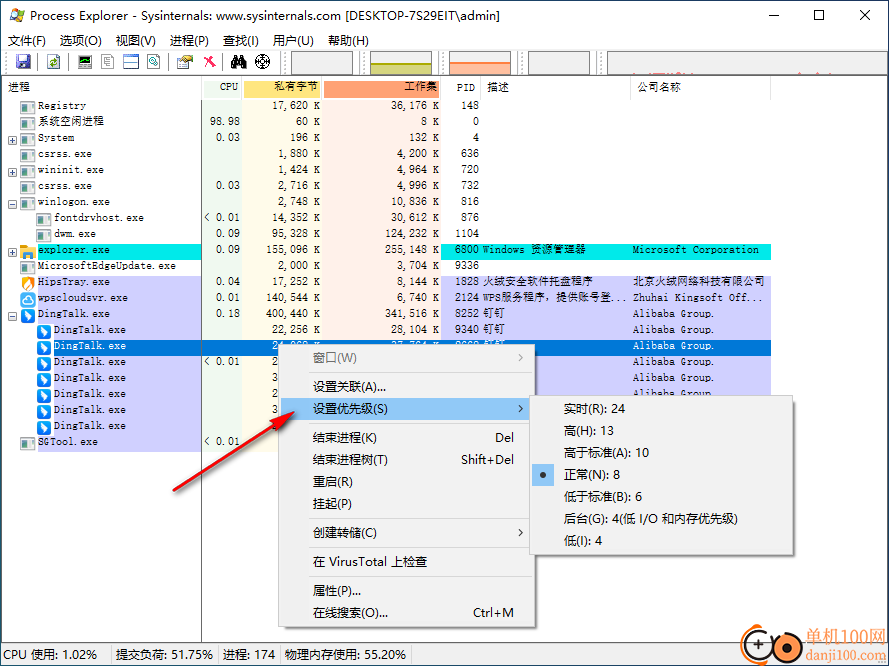Select the MicrosoftEdgeUpdate.exe process row
The height and width of the screenshot is (666, 889).
click(x=386, y=266)
